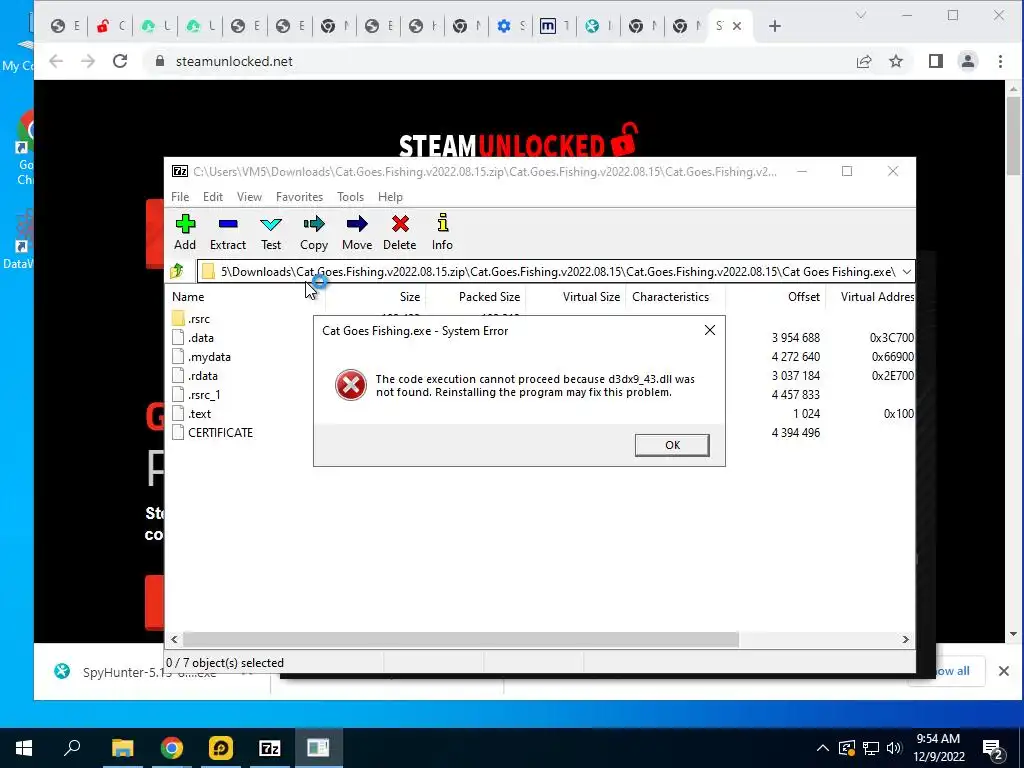The height and width of the screenshot is (768, 1024).
Task: Select the .rdata file row
Action: tap(202, 376)
